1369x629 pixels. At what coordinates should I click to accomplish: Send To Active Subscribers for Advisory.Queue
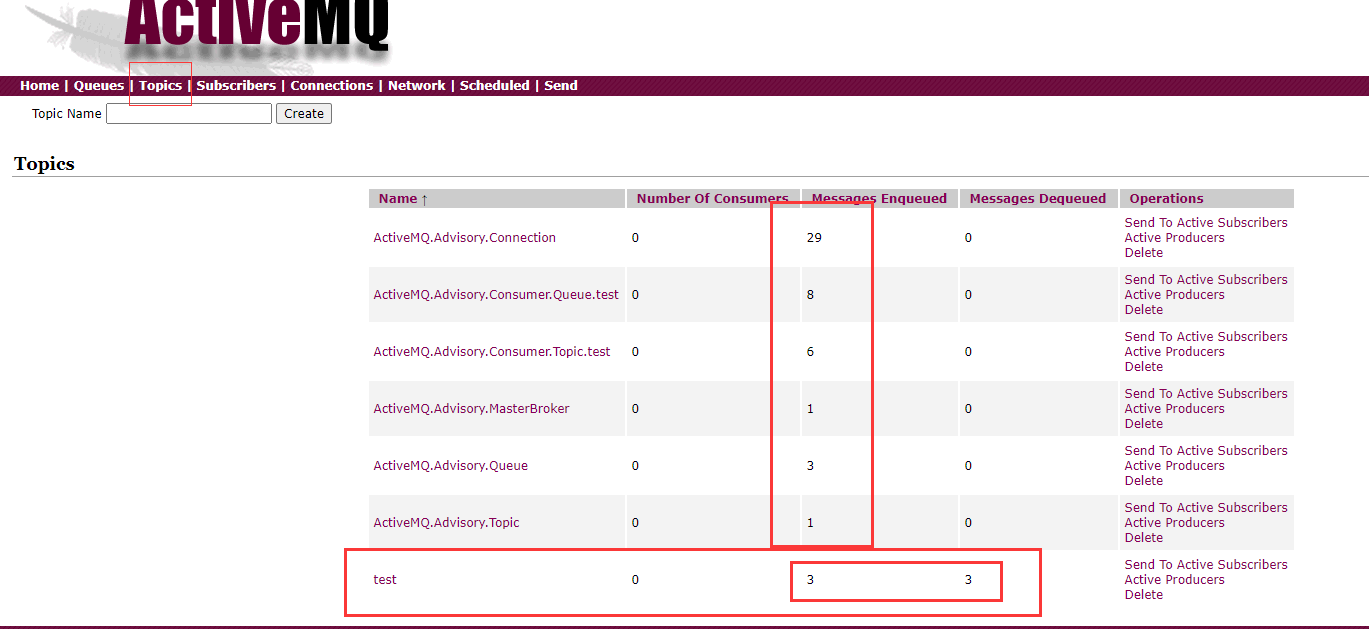coord(1206,451)
